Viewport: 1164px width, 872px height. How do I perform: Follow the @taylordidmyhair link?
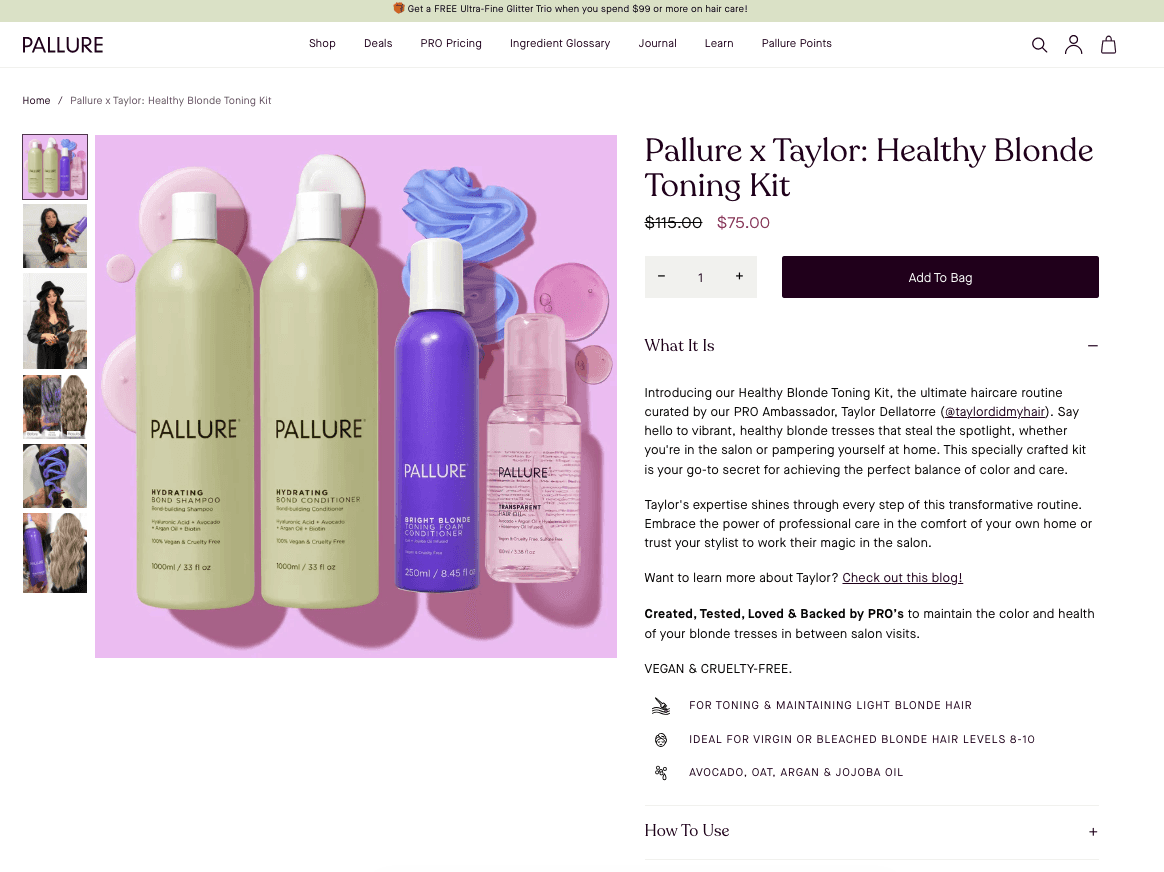click(x=995, y=412)
